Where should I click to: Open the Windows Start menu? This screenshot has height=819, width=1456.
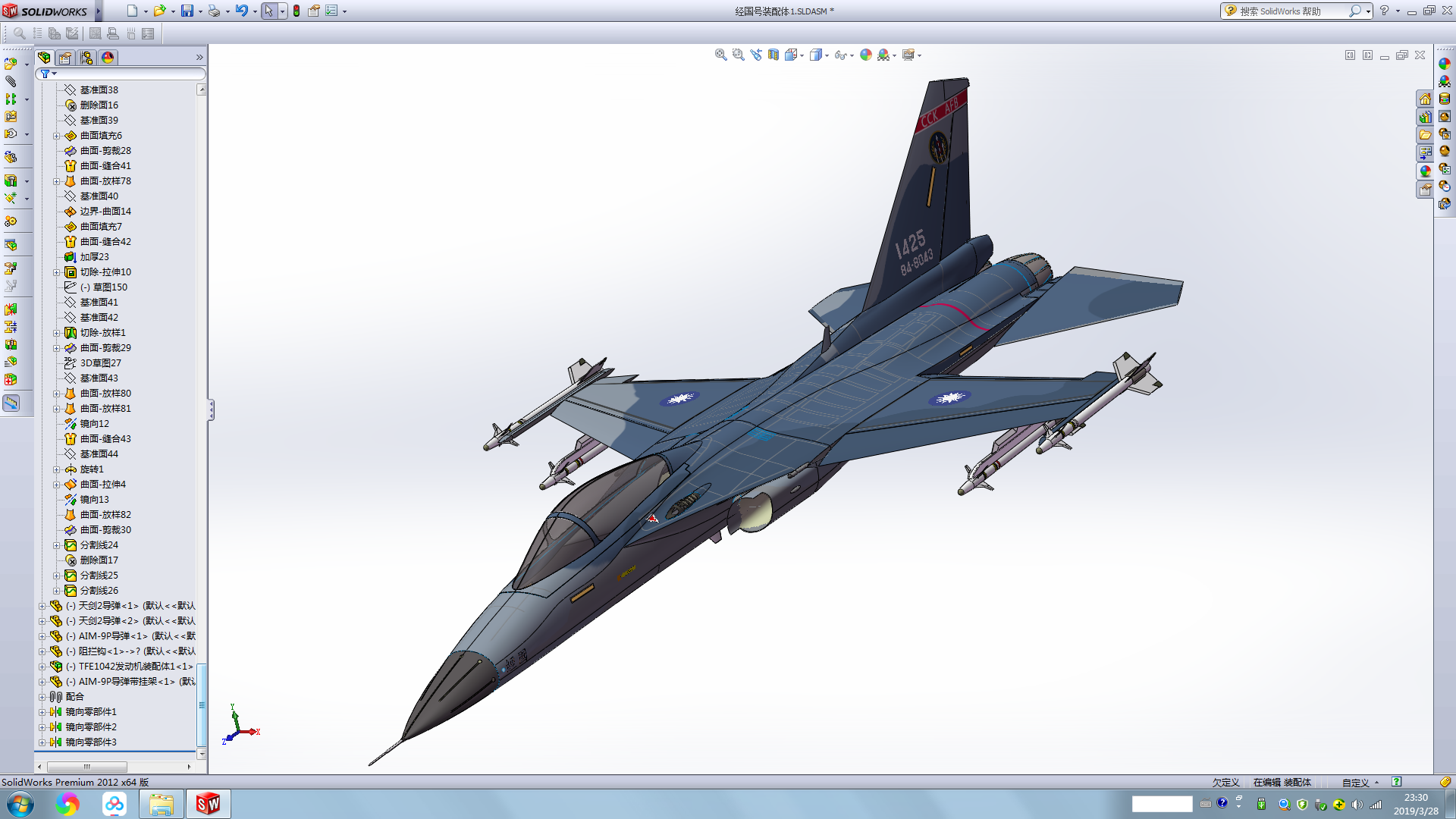pos(20,804)
